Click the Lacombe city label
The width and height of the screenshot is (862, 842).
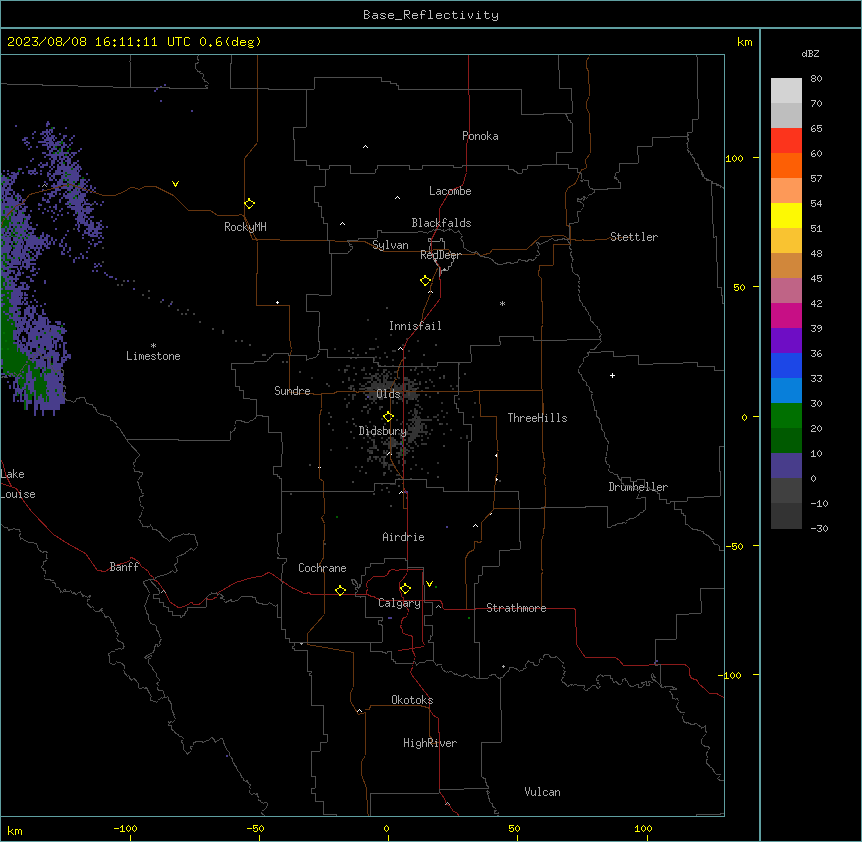450,191
